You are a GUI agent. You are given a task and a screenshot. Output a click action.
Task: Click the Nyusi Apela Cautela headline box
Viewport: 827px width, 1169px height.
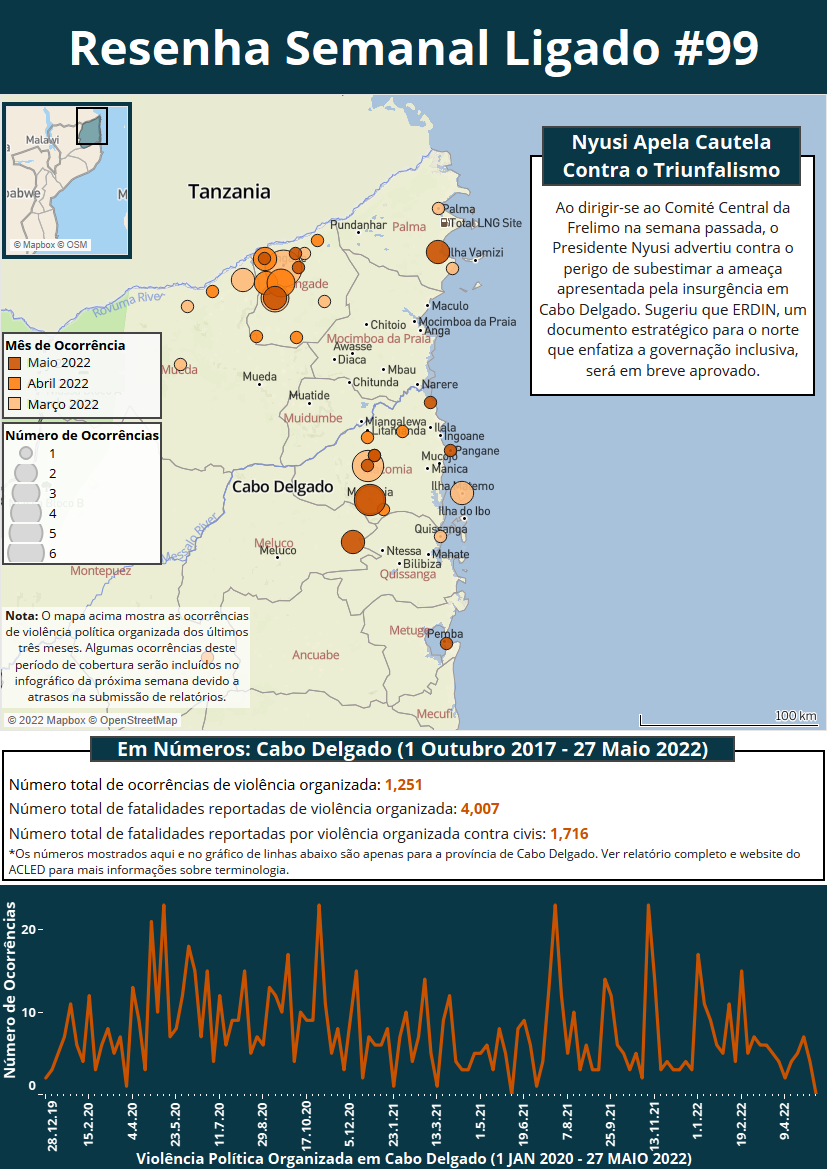pyautogui.click(x=671, y=156)
